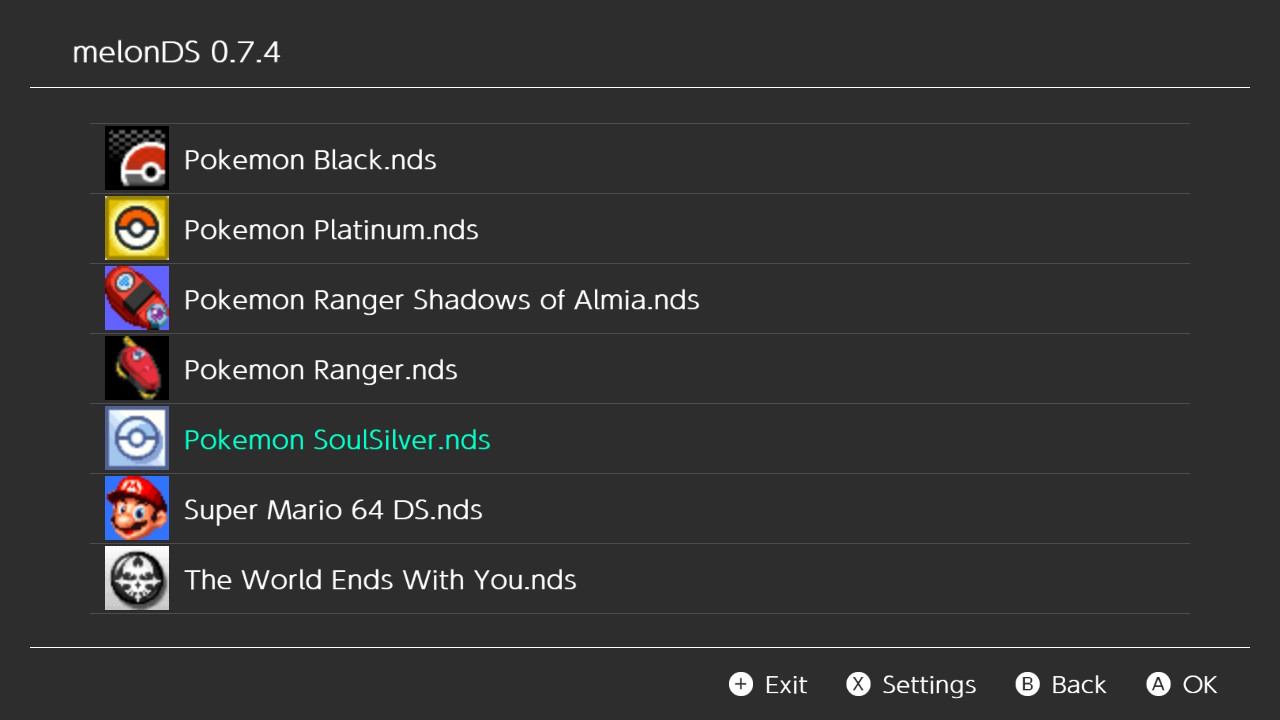Click the Pokemon Ranger red styler icon
Image resolution: width=1280 pixels, height=720 pixels.
pyautogui.click(x=137, y=369)
